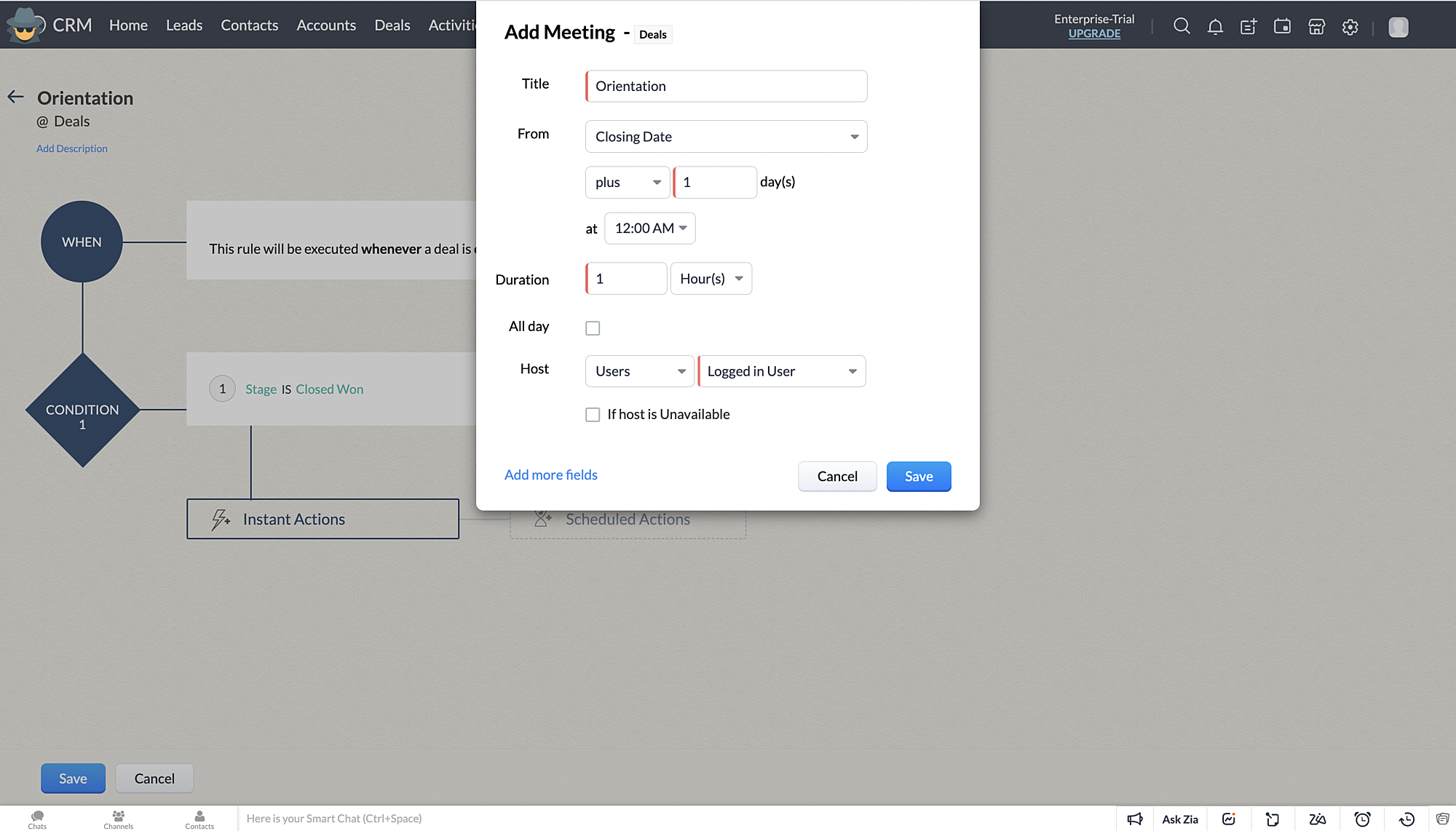Open the Hour(s) duration unit dropdown
The height and width of the screenshot is (831, 1456).
pyautogui.click(x=711, y=279)
